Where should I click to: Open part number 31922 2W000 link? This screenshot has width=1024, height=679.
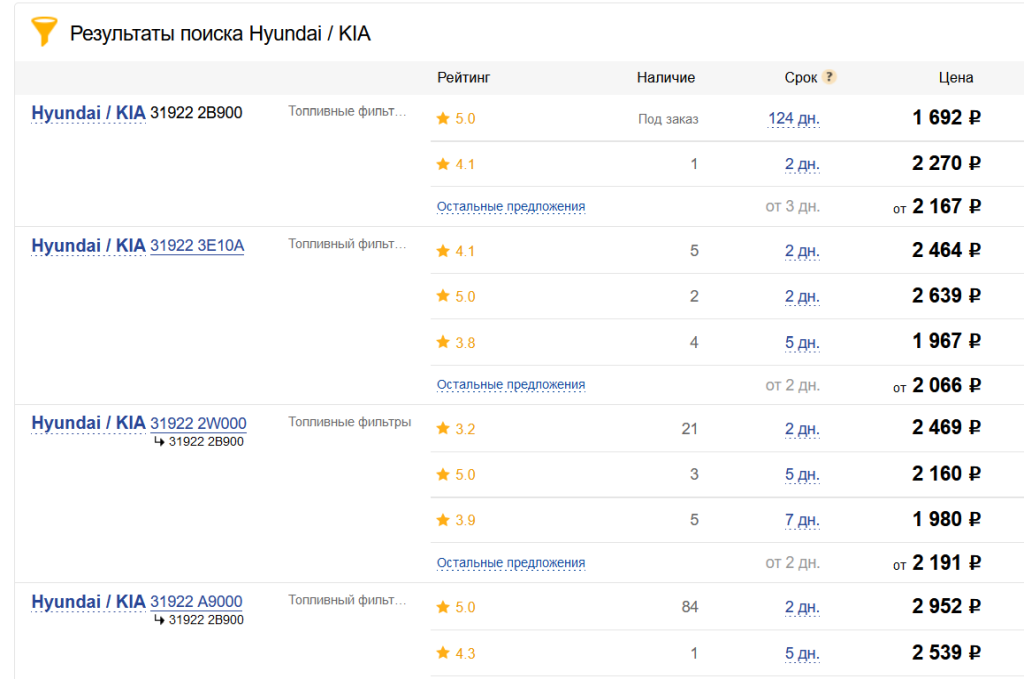coord(198,423)
